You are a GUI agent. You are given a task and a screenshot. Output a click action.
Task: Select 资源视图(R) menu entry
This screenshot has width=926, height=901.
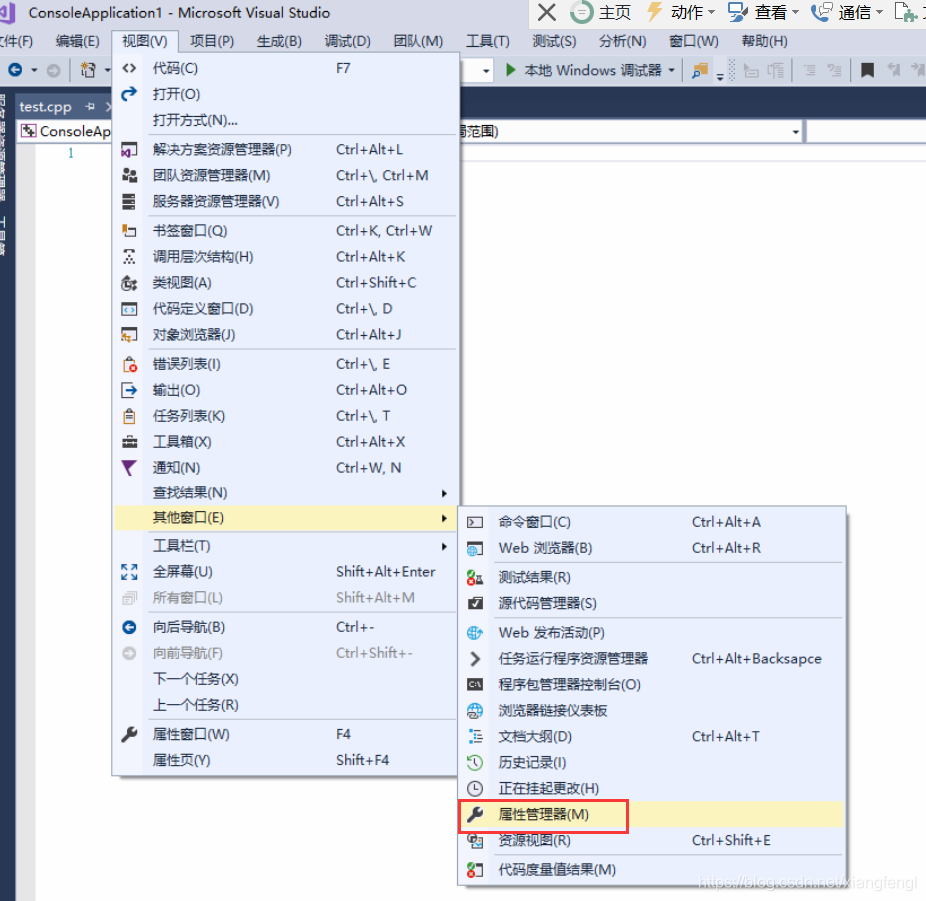pyautogui.click(x=651, y=841)
